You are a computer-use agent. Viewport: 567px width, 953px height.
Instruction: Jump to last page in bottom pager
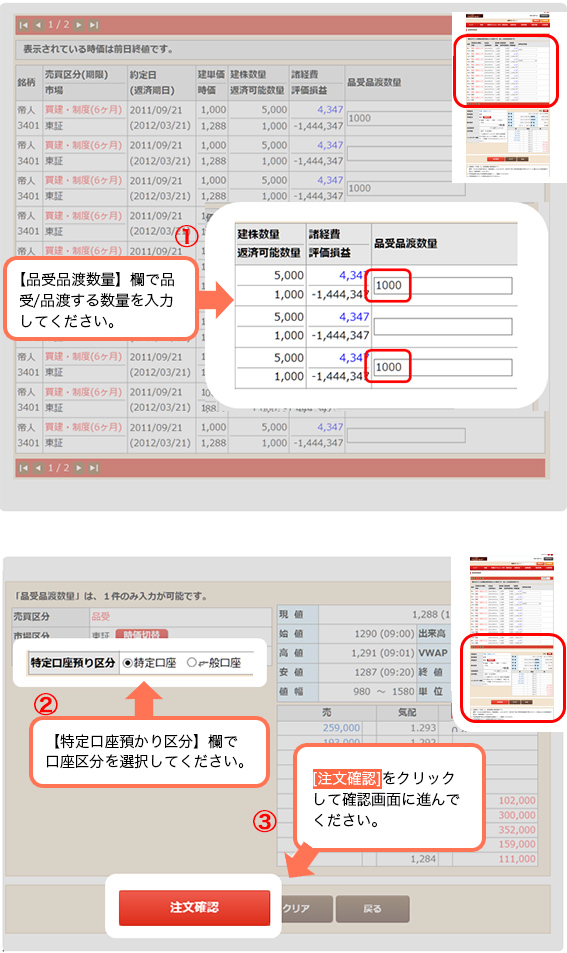94,468
